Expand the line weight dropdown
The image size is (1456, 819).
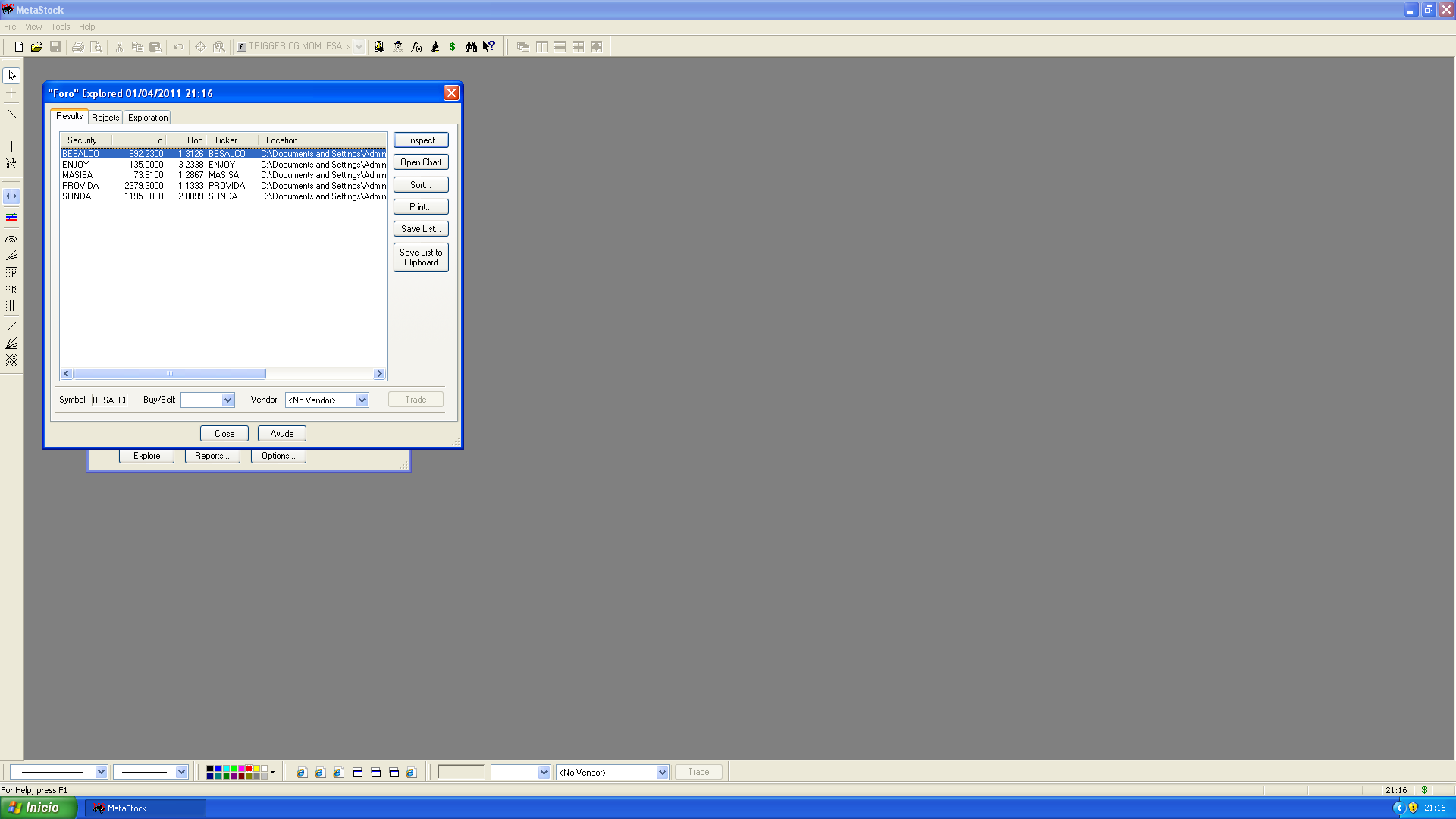coord(181,772)
